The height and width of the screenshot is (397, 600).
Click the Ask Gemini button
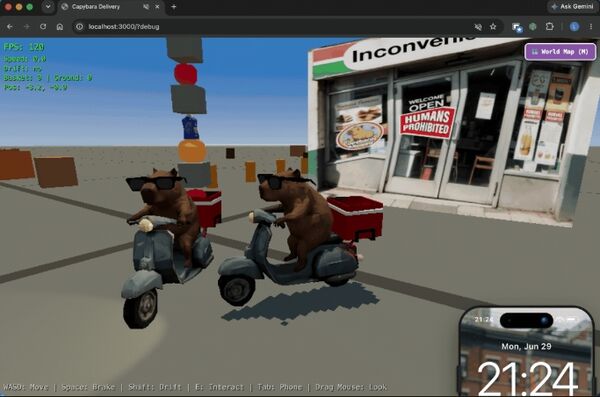[x=572, y=7]
